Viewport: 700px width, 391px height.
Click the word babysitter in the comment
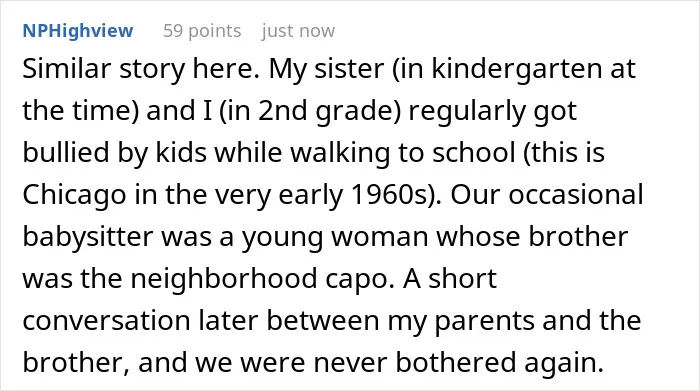tap(88, 237)
